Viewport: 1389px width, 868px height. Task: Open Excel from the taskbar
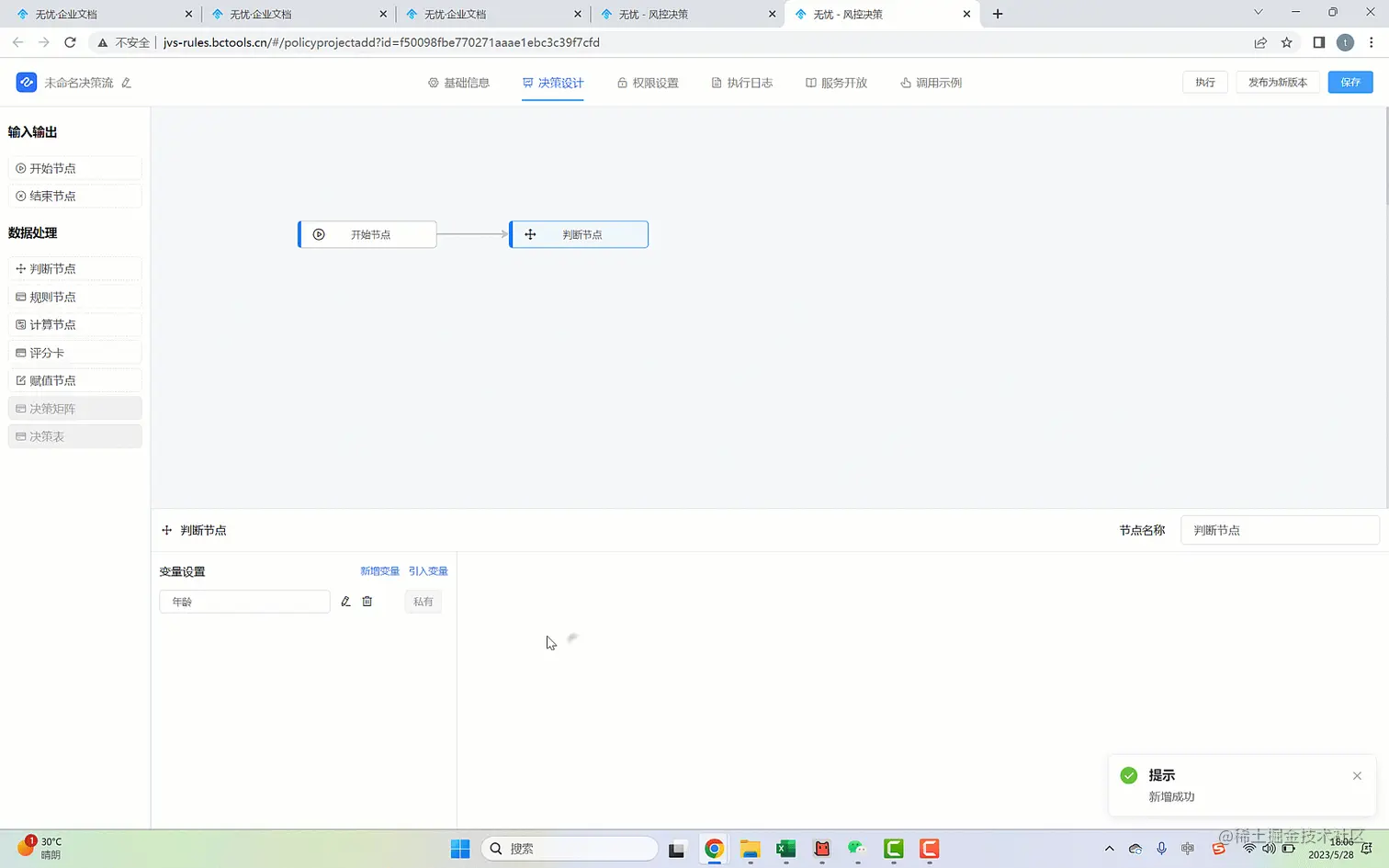(x=785, y=849)
